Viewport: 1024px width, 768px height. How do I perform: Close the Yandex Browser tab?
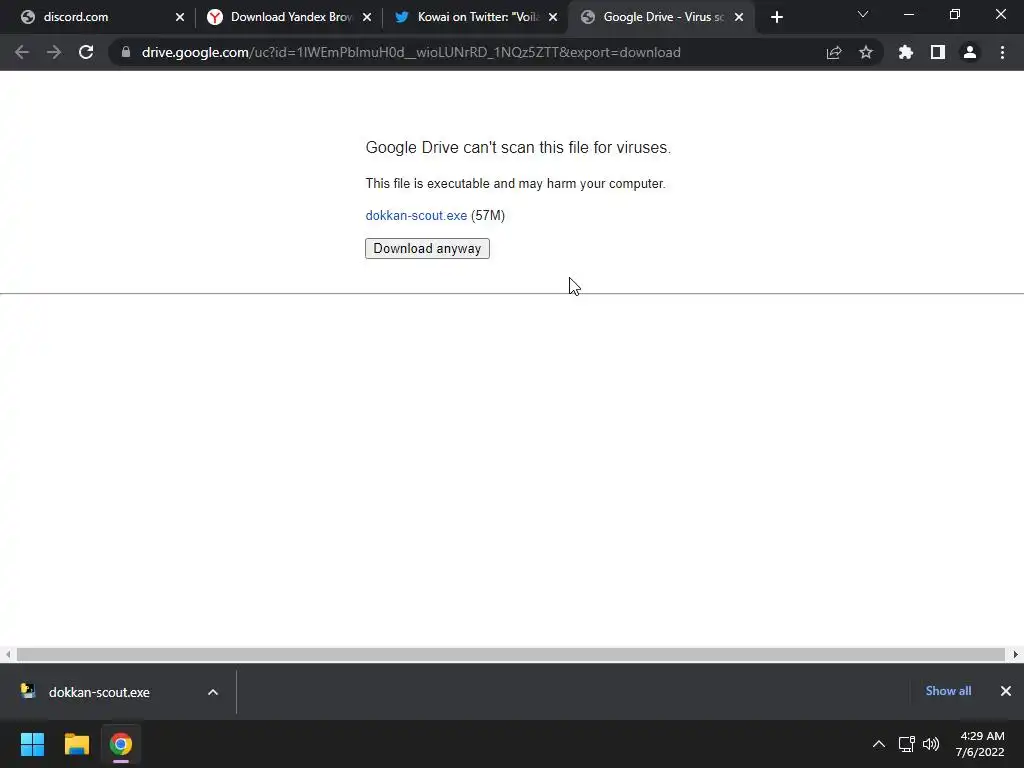click(367, 17)
